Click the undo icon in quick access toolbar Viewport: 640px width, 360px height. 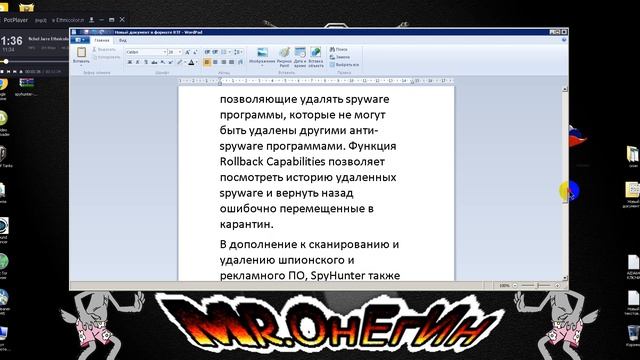pyautogui.click(x=93, y=32)
